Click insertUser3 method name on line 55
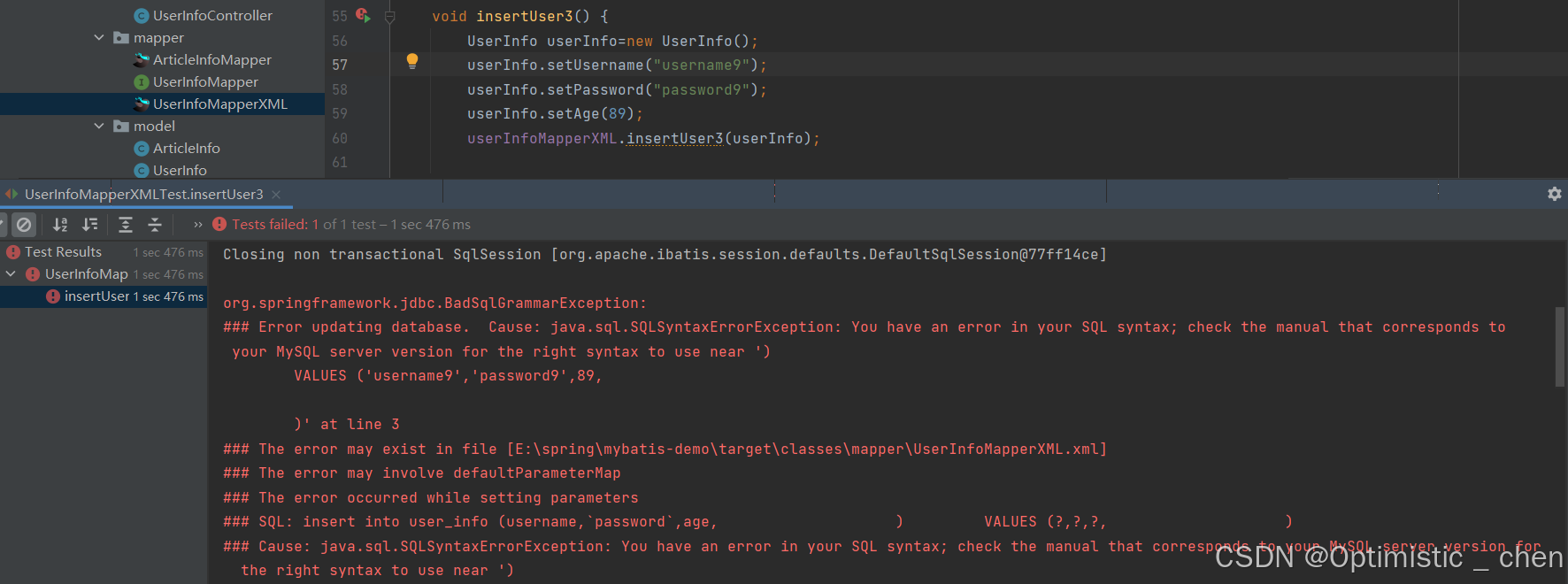 point(525,17)
